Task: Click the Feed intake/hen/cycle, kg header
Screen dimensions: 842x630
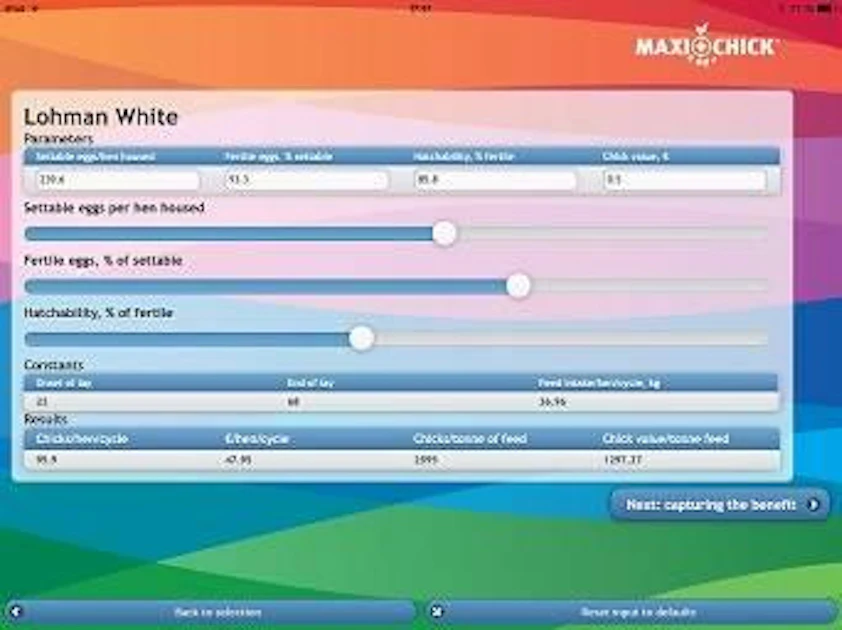Action: 599,383
